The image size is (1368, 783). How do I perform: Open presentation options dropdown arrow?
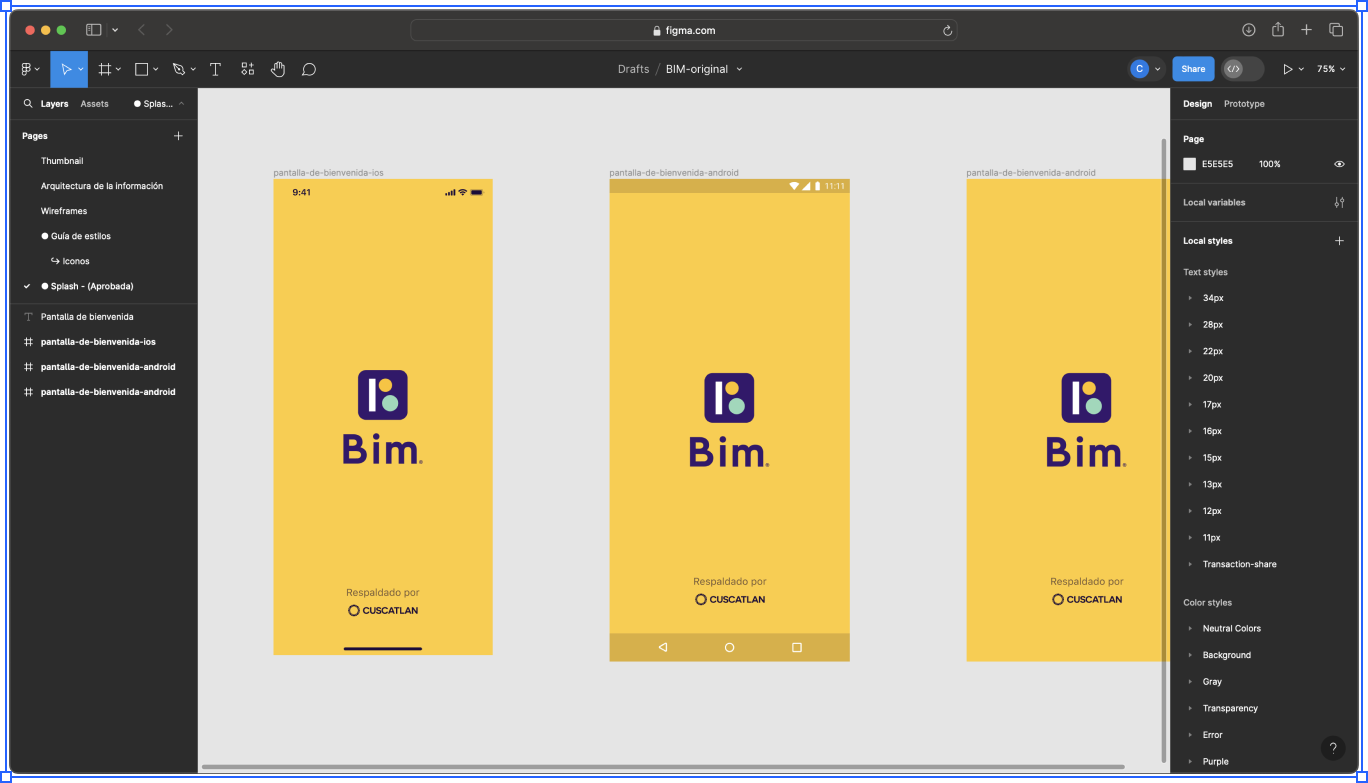(x=1301, y=69)
